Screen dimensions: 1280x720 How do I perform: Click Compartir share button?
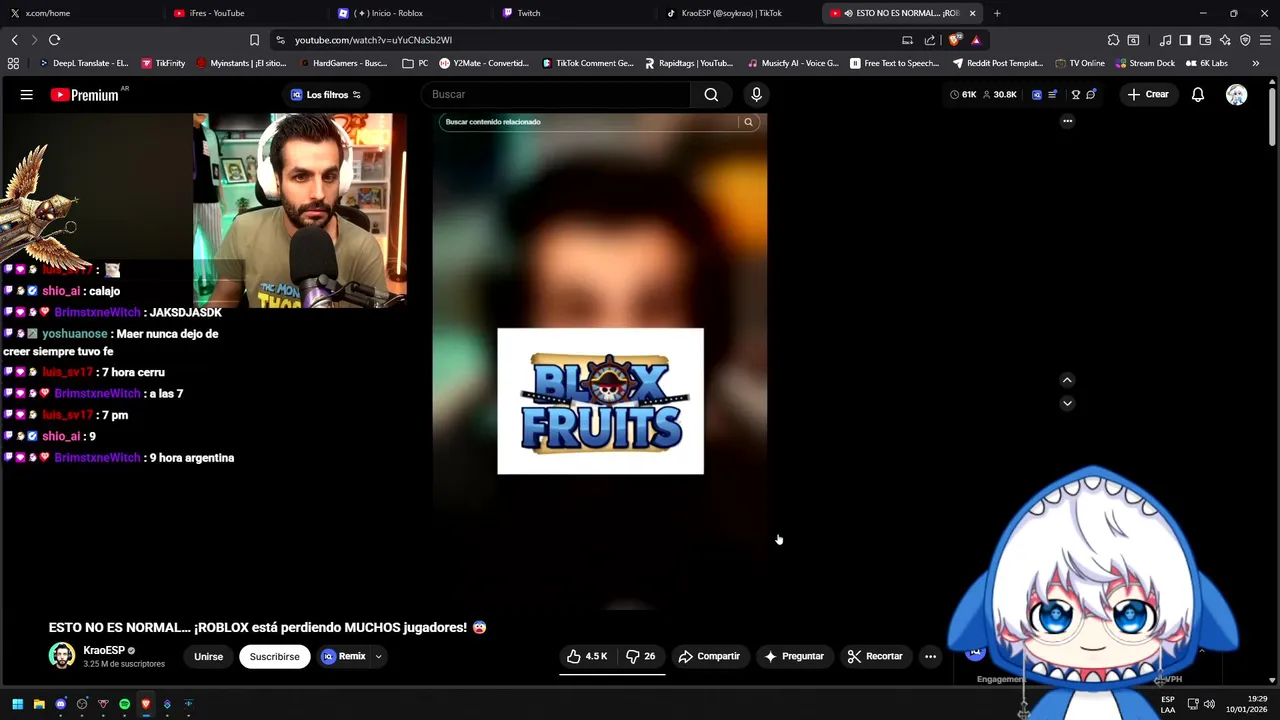(x=709, y=656)
